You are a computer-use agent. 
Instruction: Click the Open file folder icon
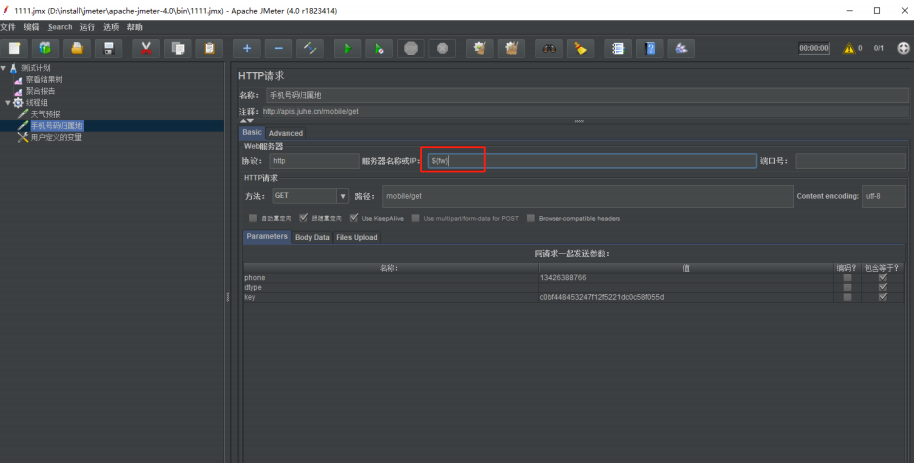(76, 48)
